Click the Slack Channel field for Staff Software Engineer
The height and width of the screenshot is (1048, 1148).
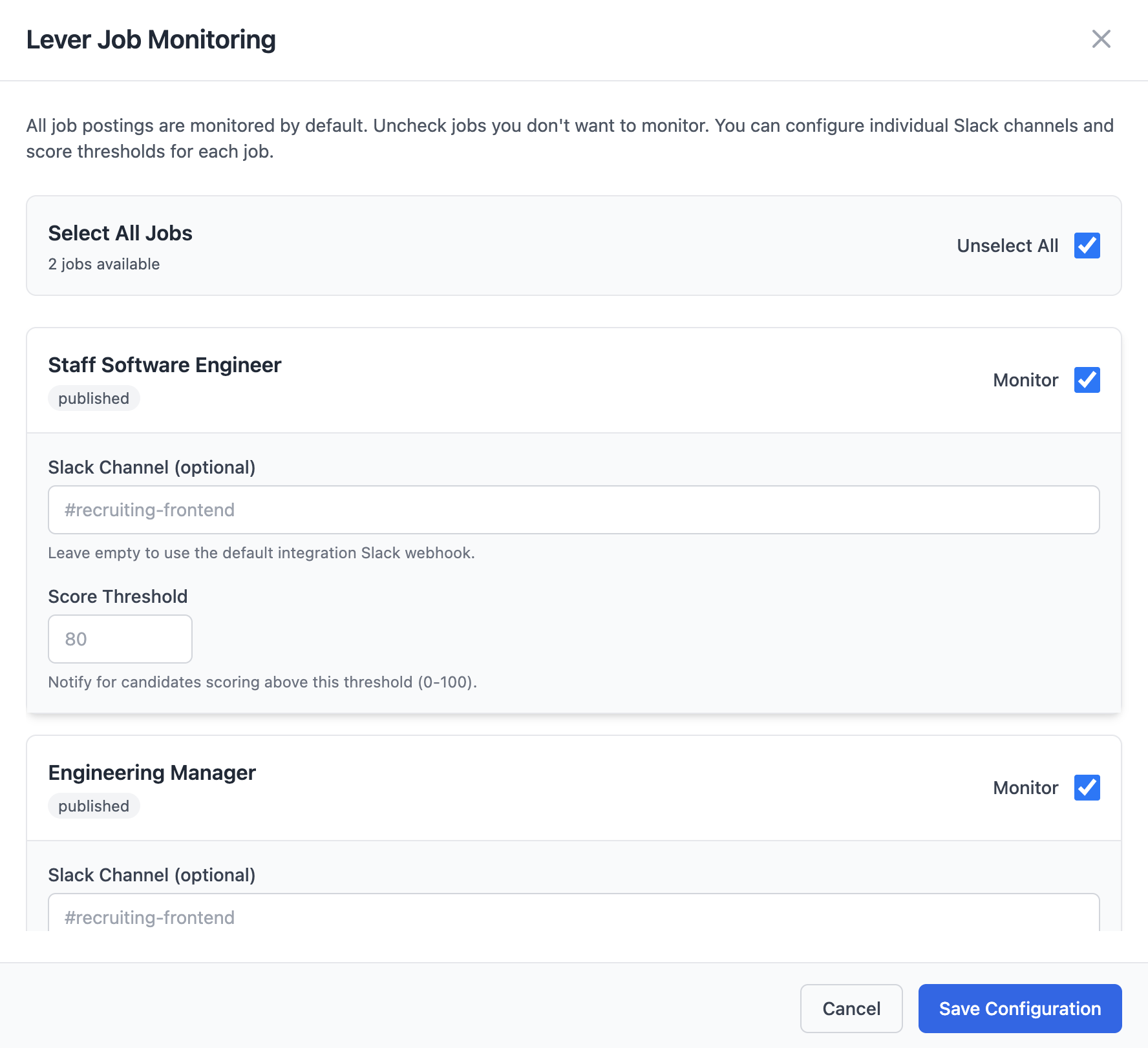pyautogui.click(x=573, y=510)
